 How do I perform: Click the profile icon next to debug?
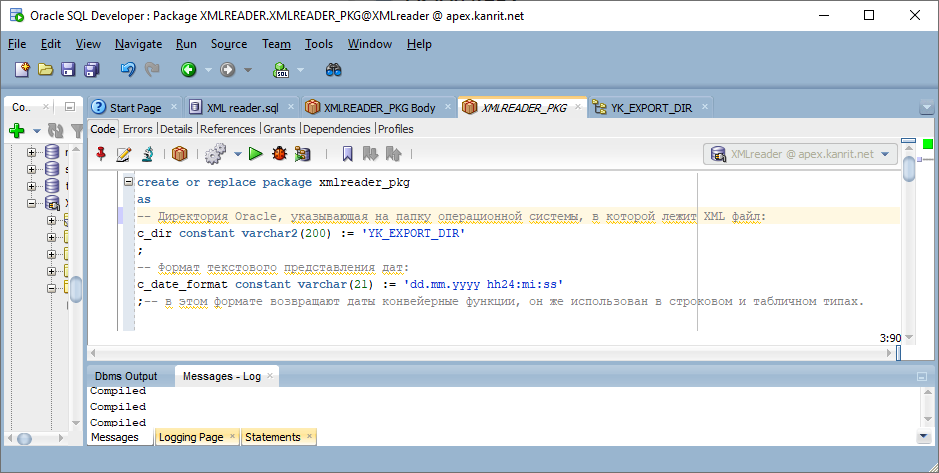[302, 154]
